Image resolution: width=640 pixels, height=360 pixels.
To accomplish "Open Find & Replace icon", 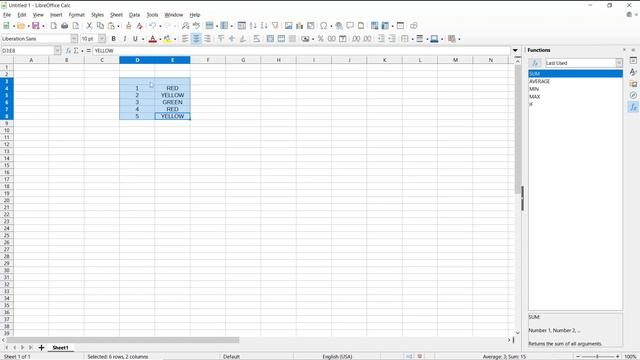I will 186,26.
